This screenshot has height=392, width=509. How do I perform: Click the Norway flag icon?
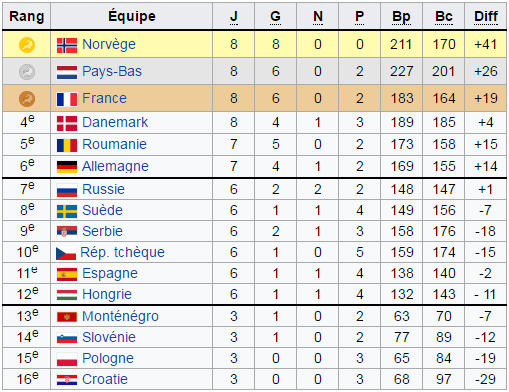coord(67,45)
